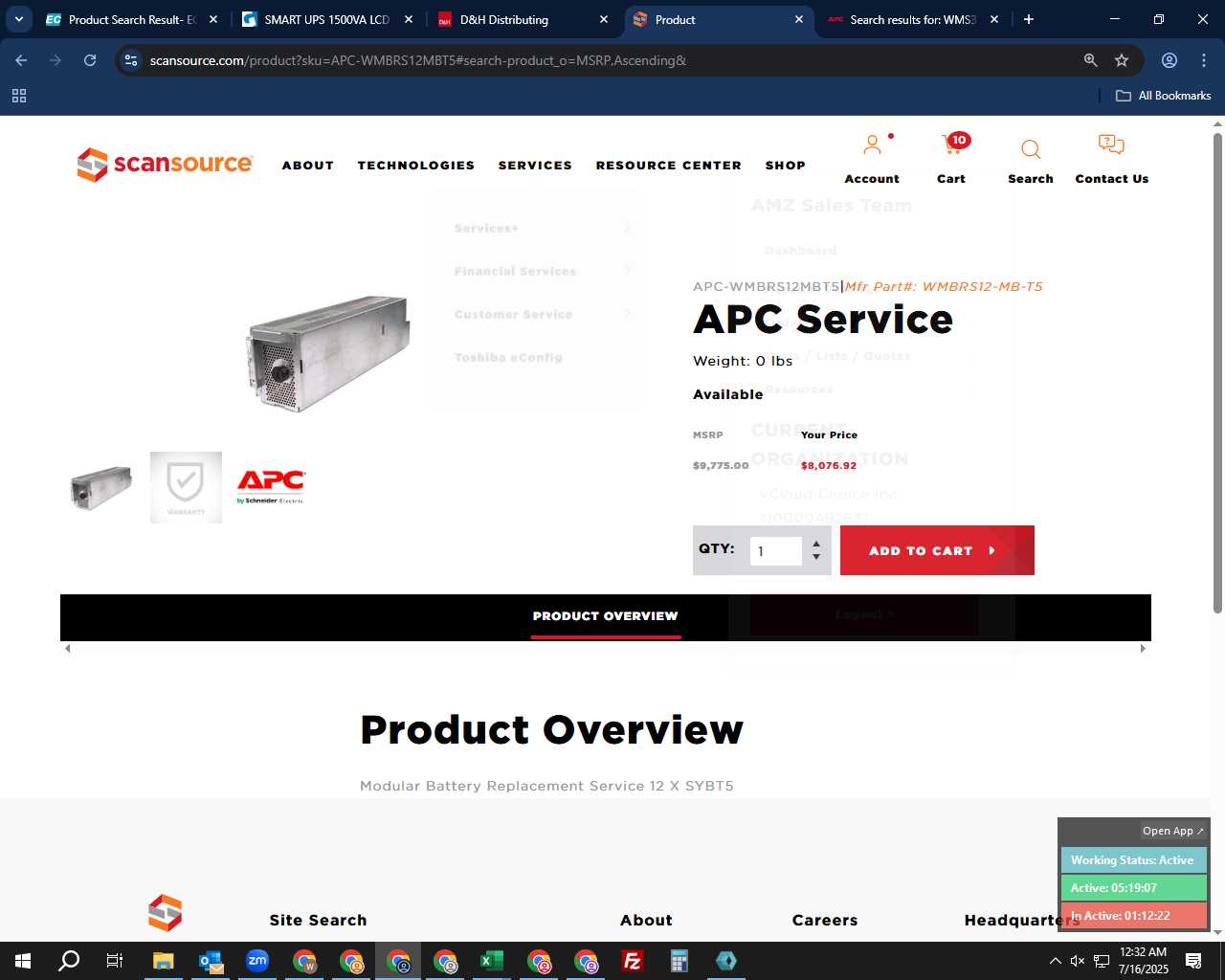Open the TECHNOLOGIES menu

pos(416,166)
